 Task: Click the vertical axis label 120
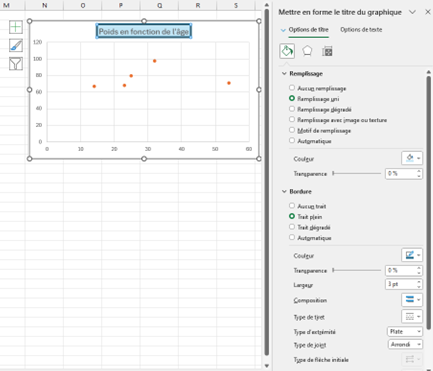pos(38,42)
